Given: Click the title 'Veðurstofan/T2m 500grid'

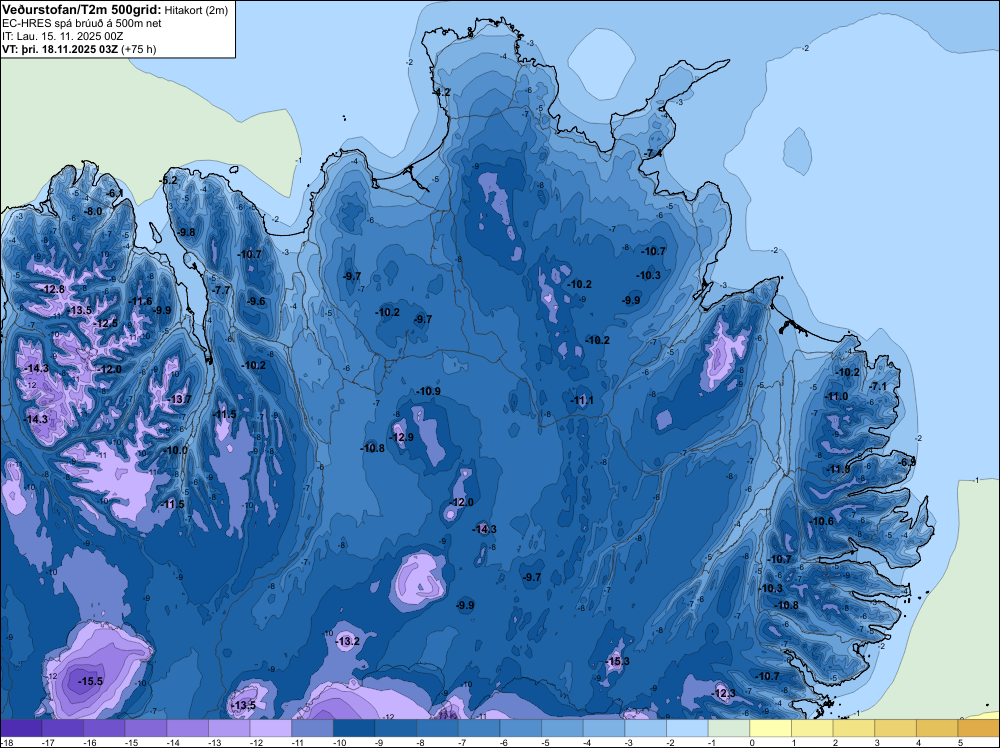Looking at the screenshot, I should 81,9.
